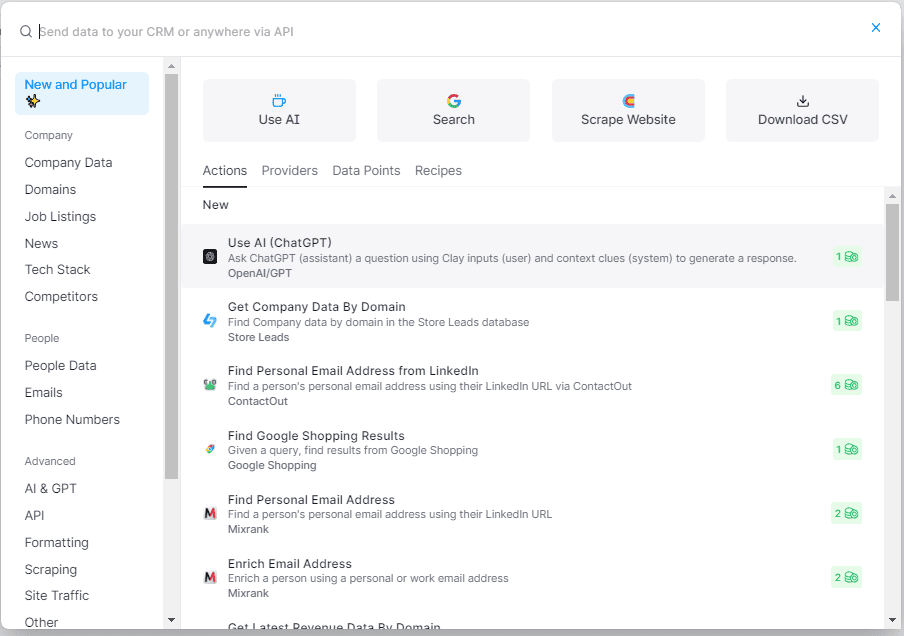
Task: Select AI & GPT category
Action: pos(50,488)
